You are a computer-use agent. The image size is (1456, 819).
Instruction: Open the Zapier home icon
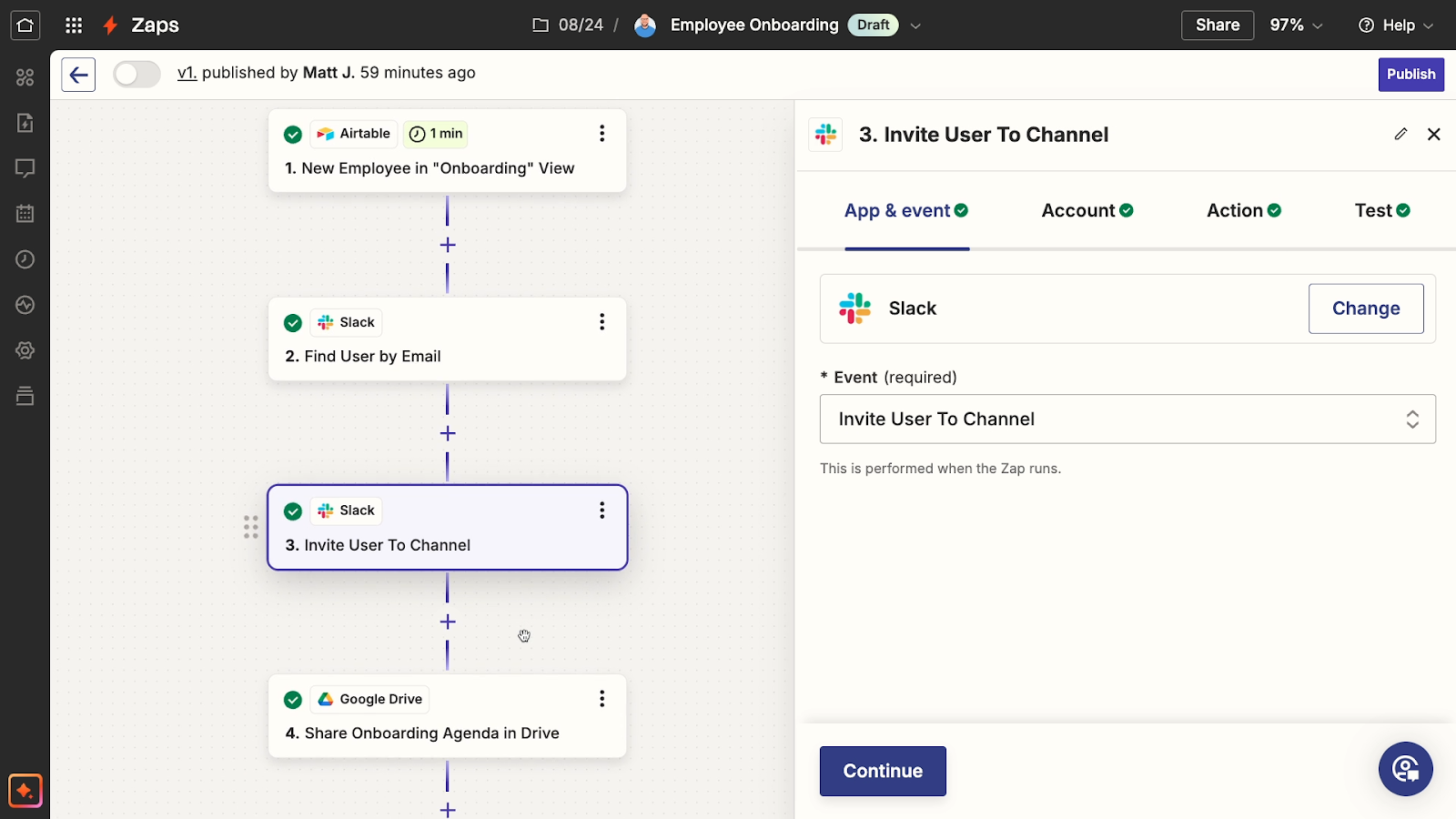[x=25, y=25]
